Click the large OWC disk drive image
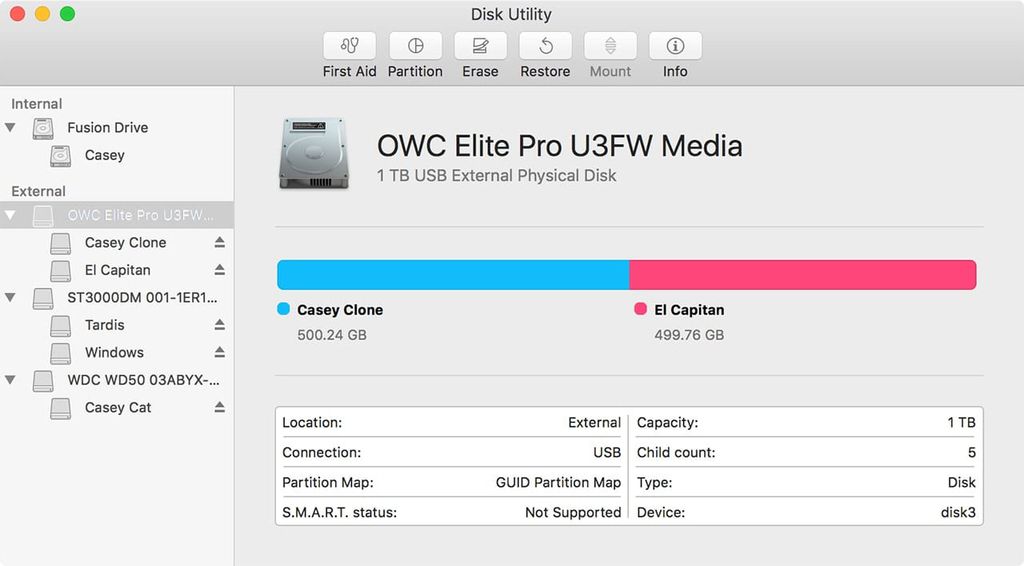1024x566 pixels. (x=314, y=153)
